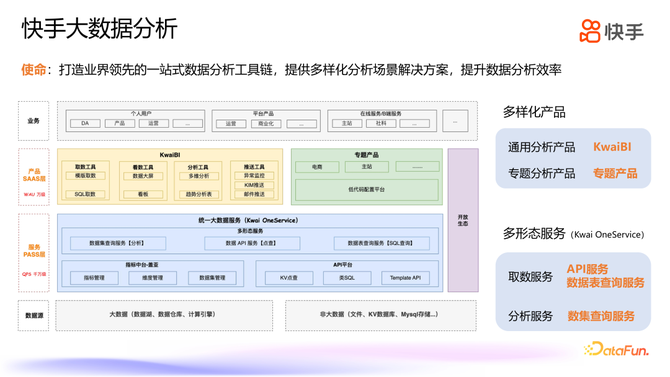Screen dimensions: 670x377
Task: Click the DataFun logo at bottom right
Action: tap(616, 349)
